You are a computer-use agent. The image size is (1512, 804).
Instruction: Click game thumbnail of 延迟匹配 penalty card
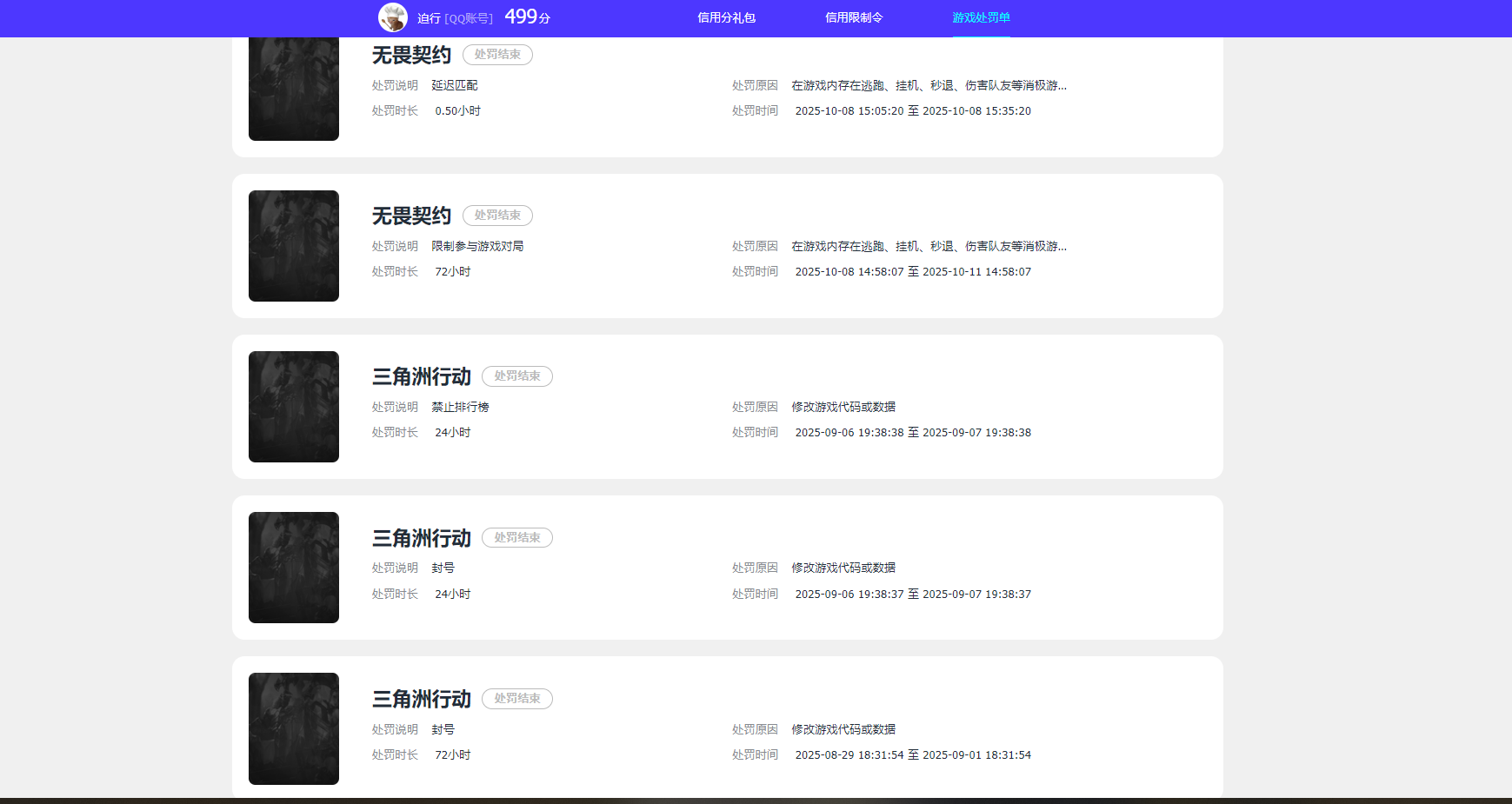[294, 89]
